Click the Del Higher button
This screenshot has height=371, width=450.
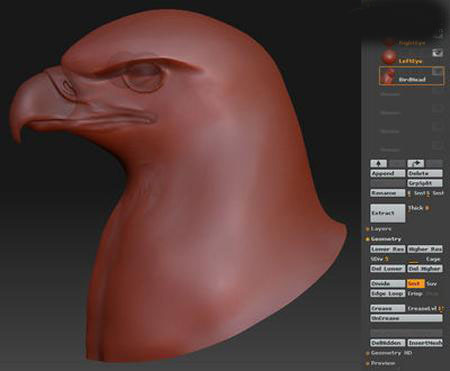(x=425, y=269)
